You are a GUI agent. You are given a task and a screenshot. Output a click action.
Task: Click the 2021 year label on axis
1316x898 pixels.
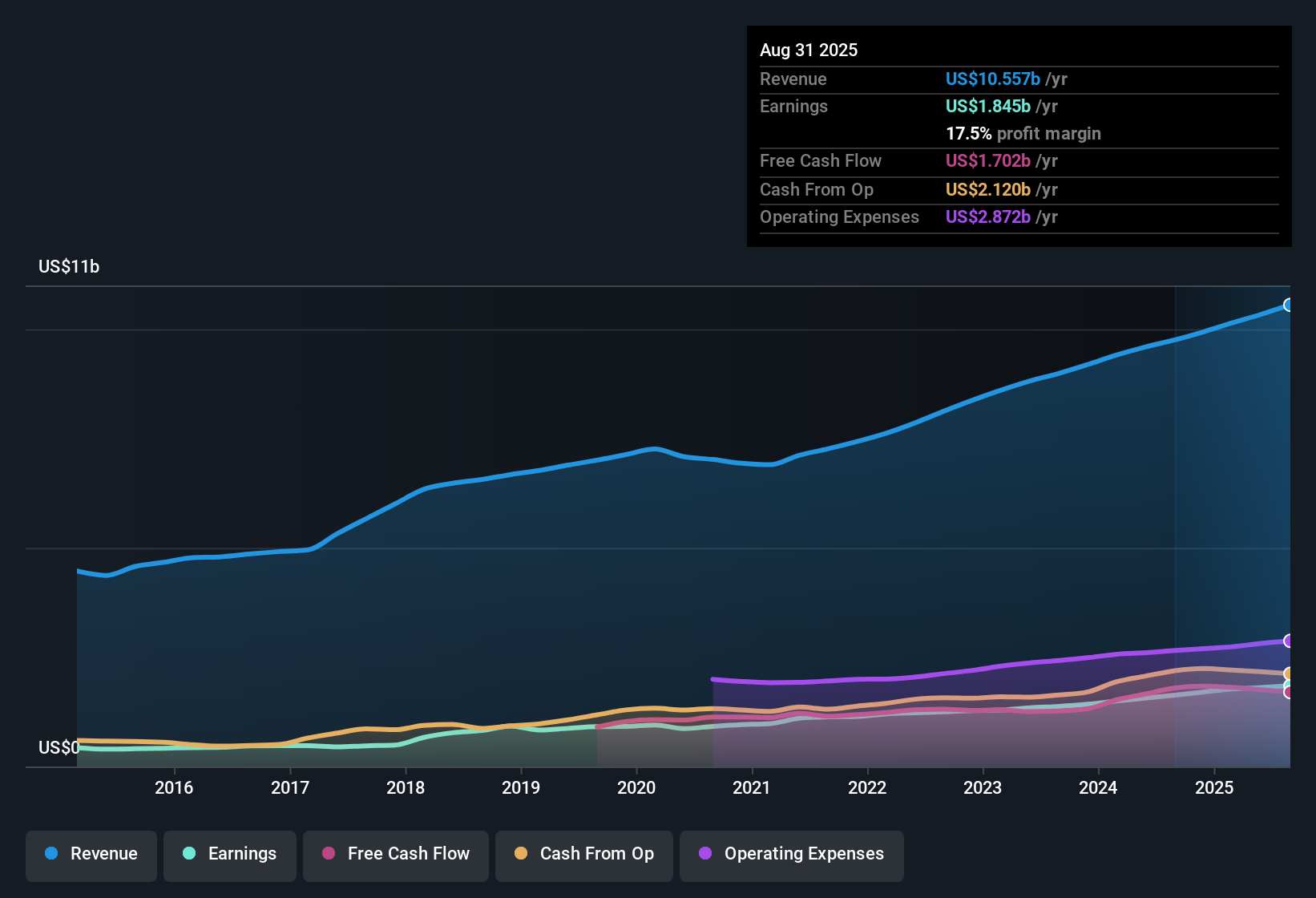751,787
